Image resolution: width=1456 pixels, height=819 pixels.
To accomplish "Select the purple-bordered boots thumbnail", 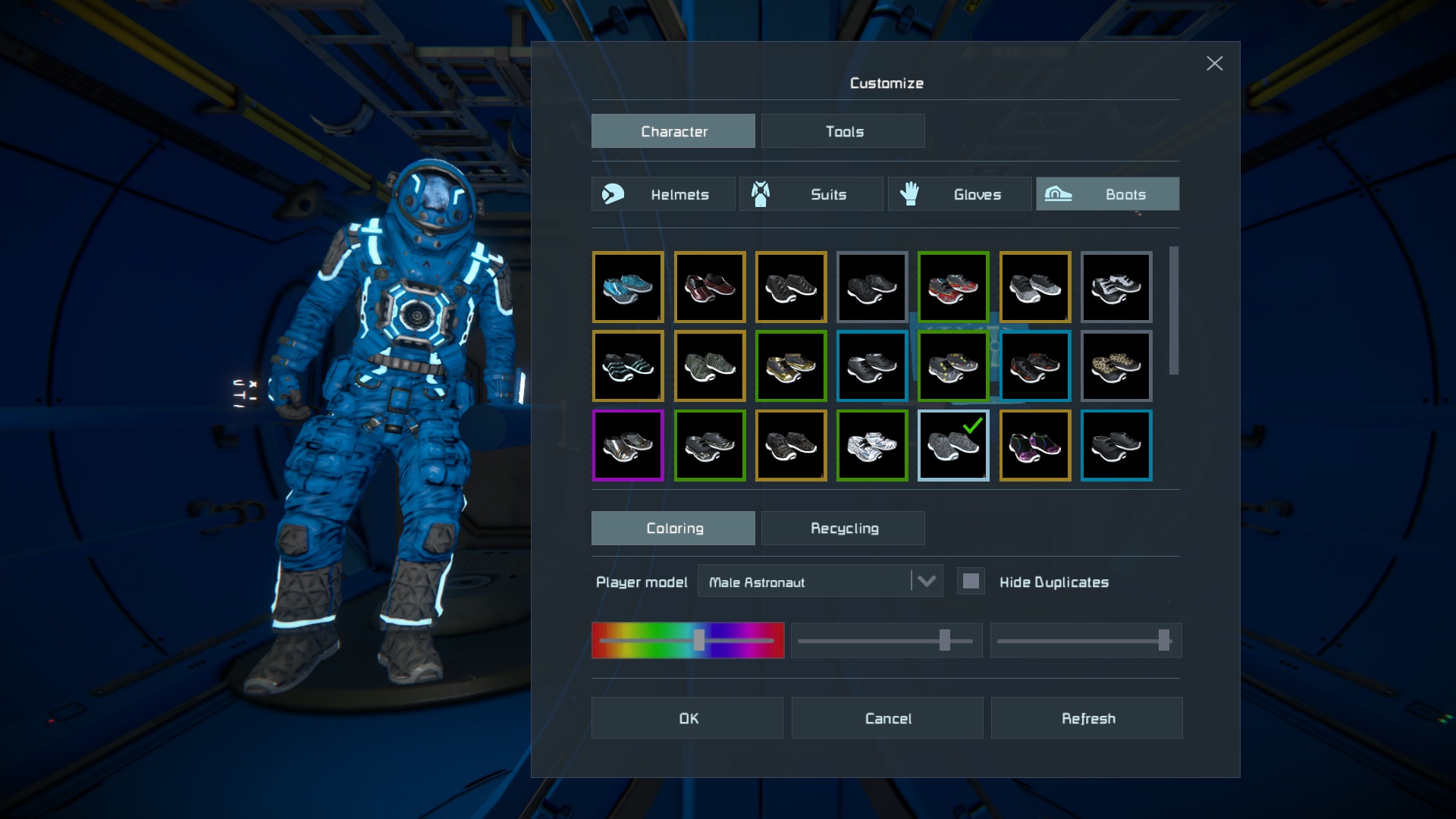I will point(628,446).
